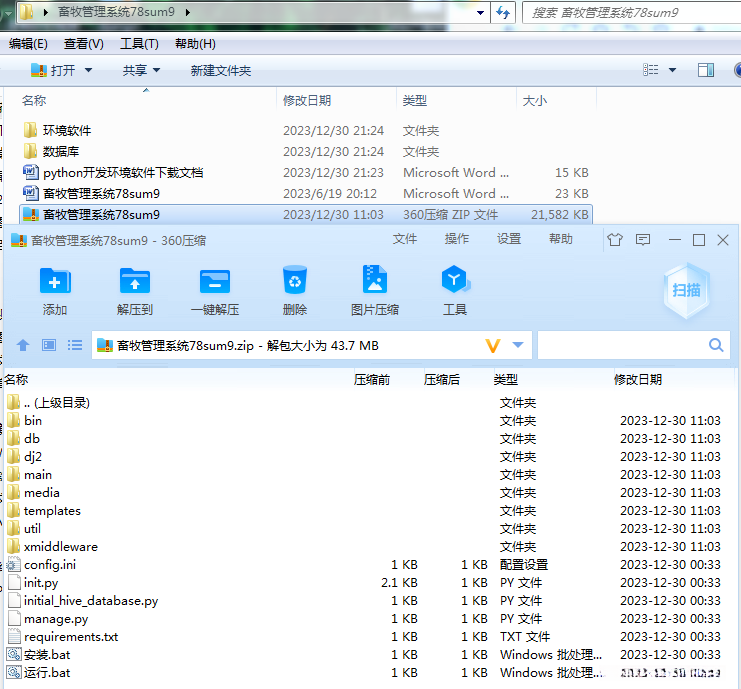Screen dimensions: 741x689
Task: Click the 添加 (add) icon in 360压缩
Action: point(55,281)
